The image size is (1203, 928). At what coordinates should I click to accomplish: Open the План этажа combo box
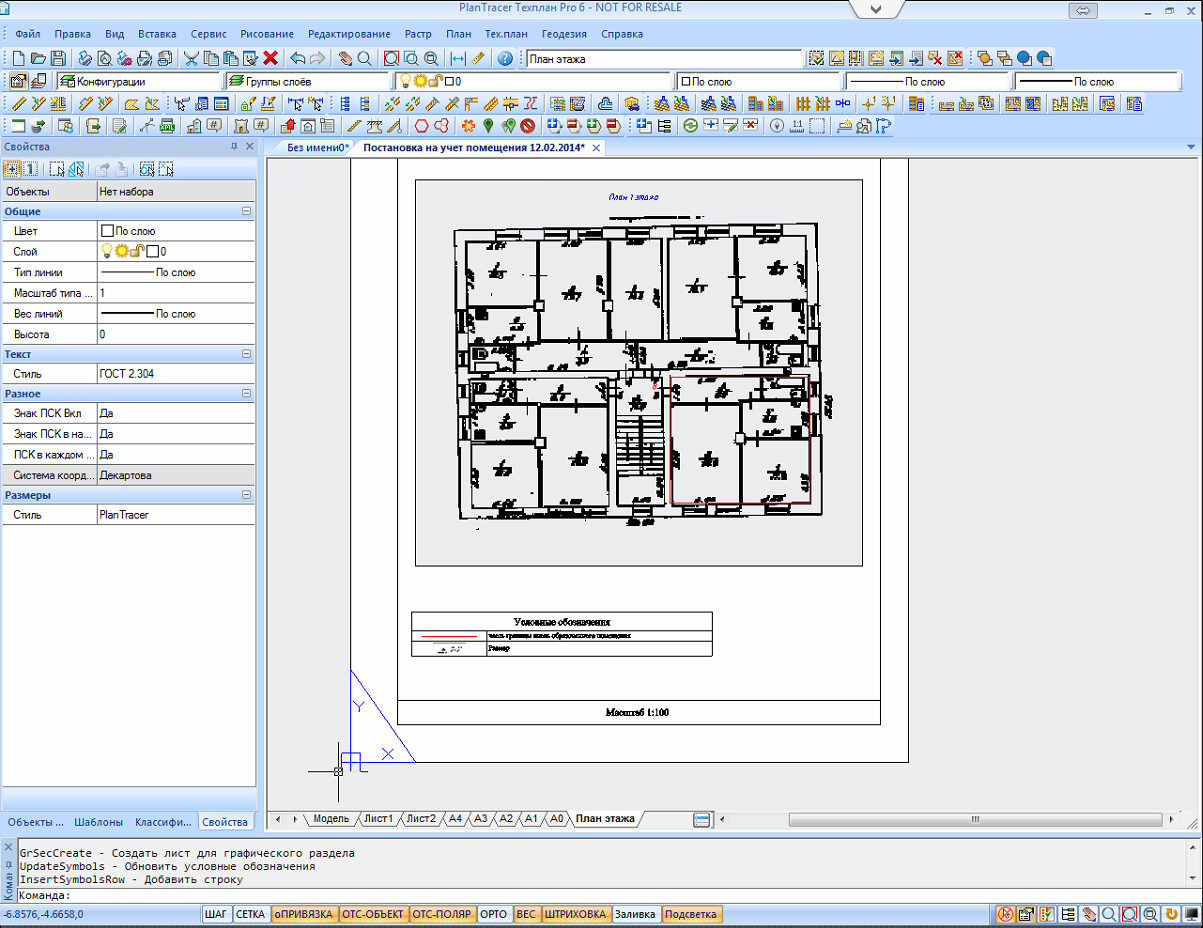pos(662,59)
